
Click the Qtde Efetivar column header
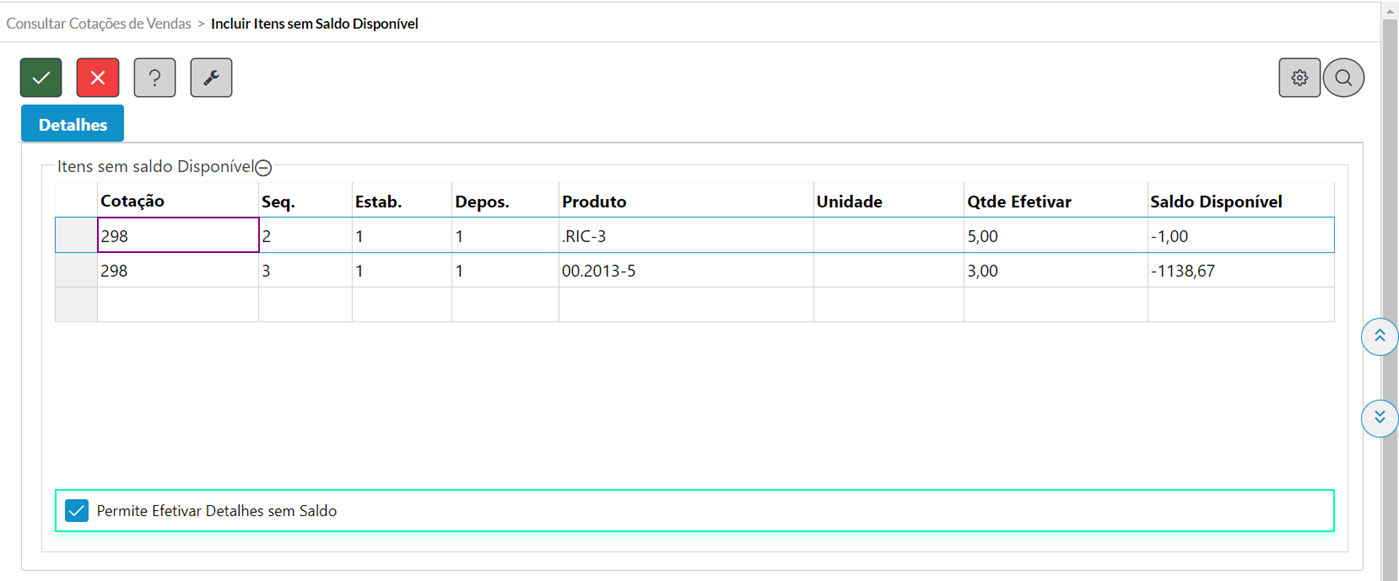click(1056, 201)
